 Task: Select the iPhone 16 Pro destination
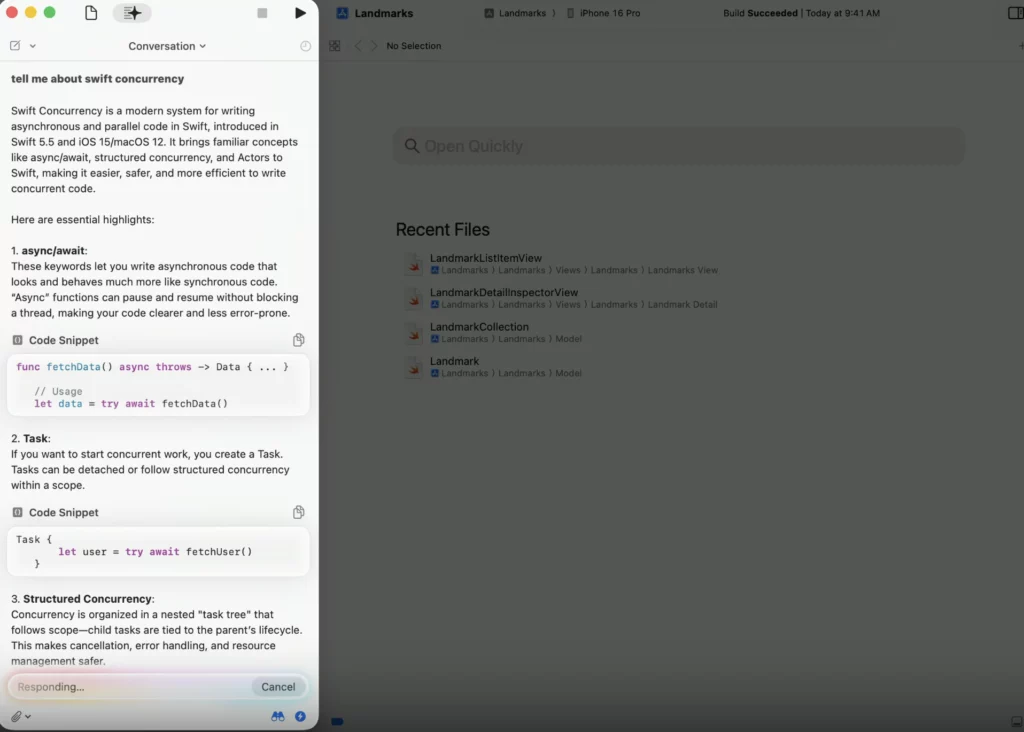point(603,13)
